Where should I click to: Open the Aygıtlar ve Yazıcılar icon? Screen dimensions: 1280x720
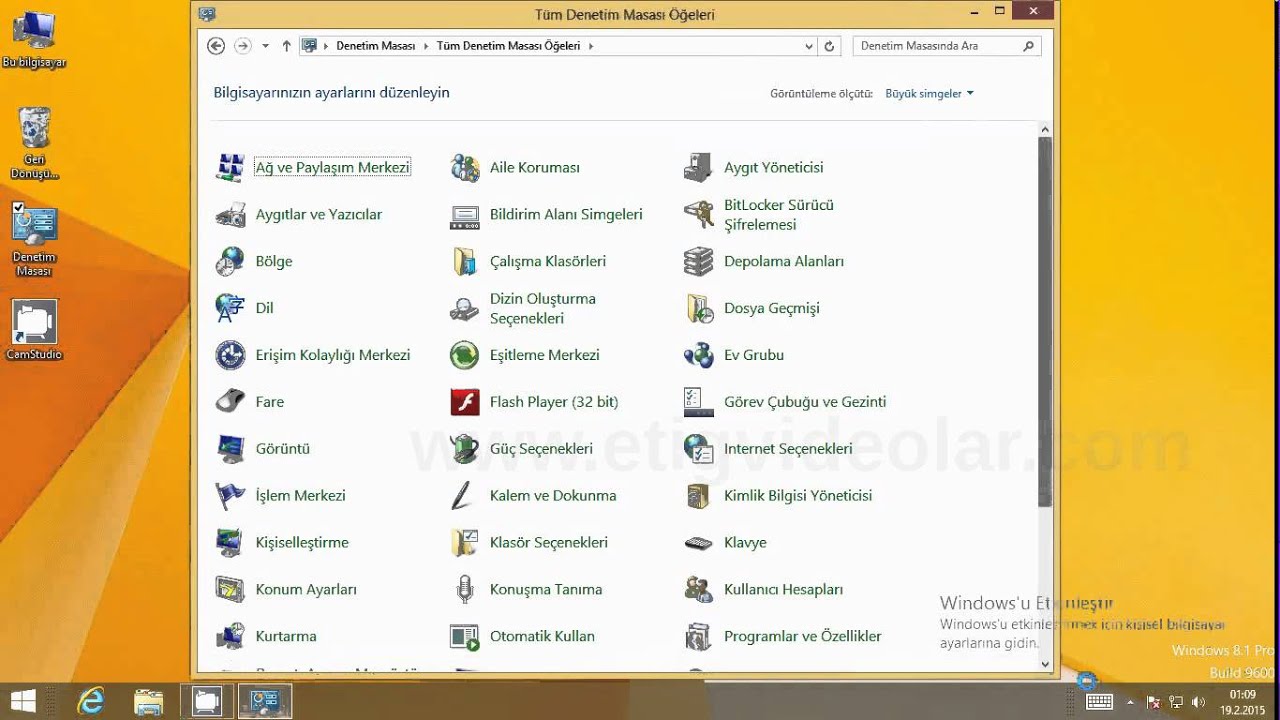[230, 215]
